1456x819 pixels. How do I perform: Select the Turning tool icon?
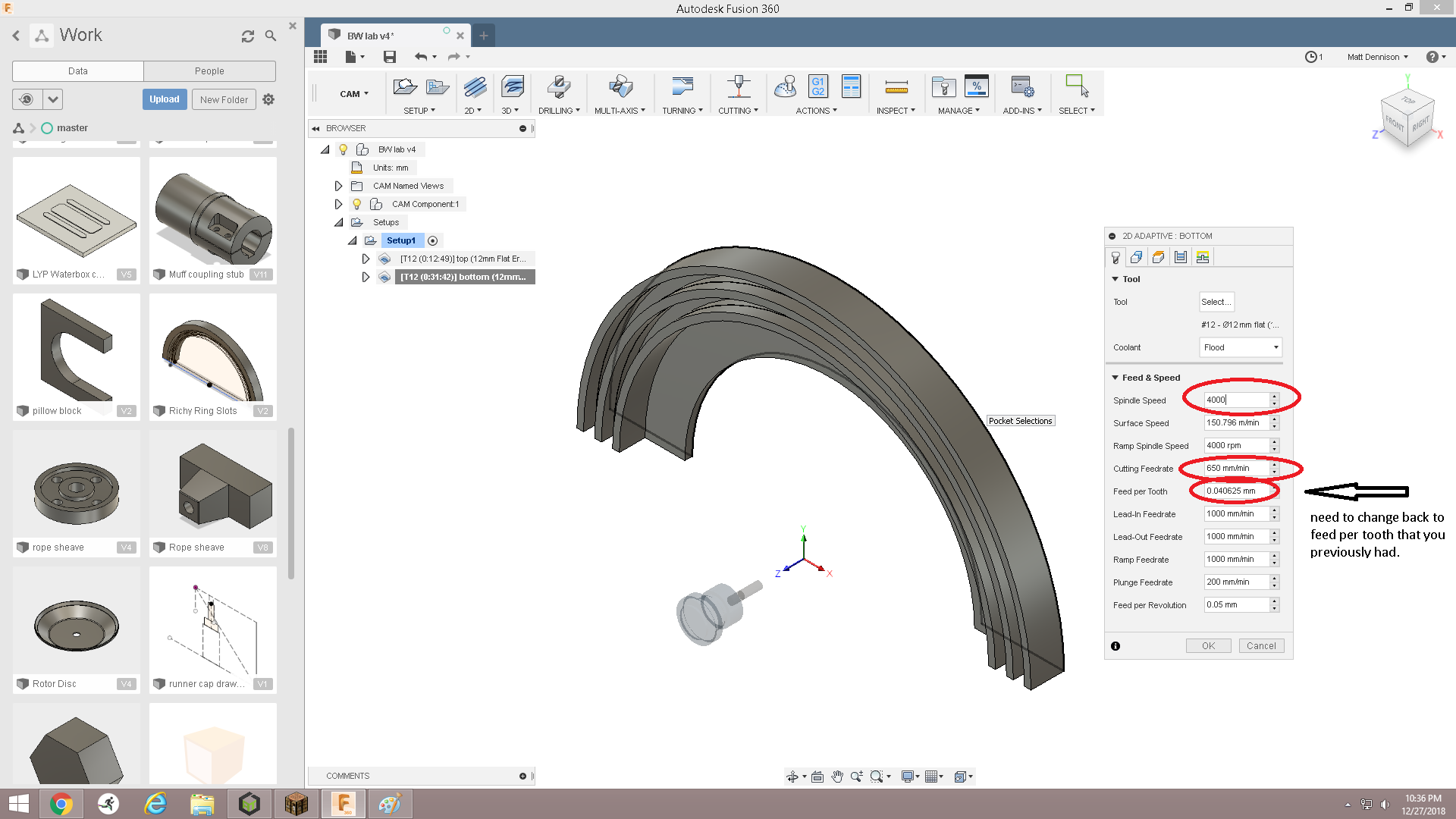[x=682, y=87]
